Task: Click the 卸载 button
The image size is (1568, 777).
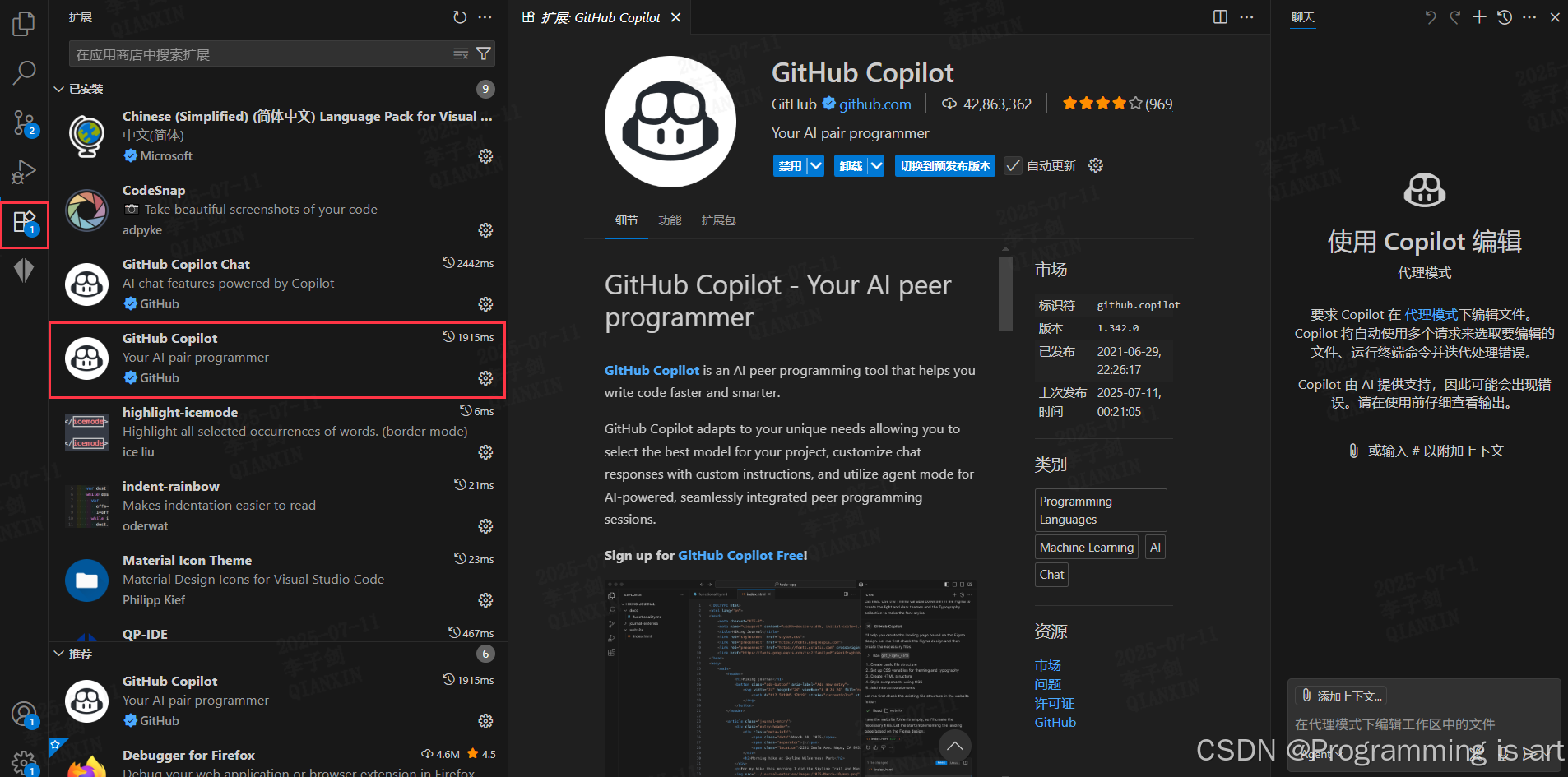Action: point(851,166)
